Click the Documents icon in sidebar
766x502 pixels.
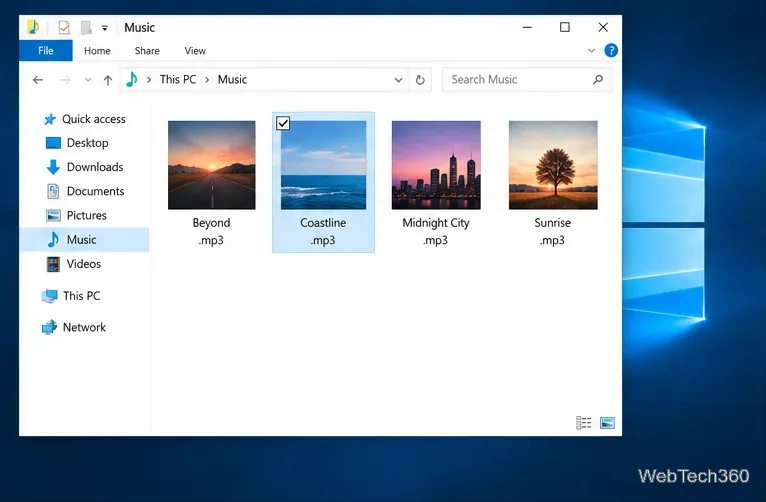point(53,191)
